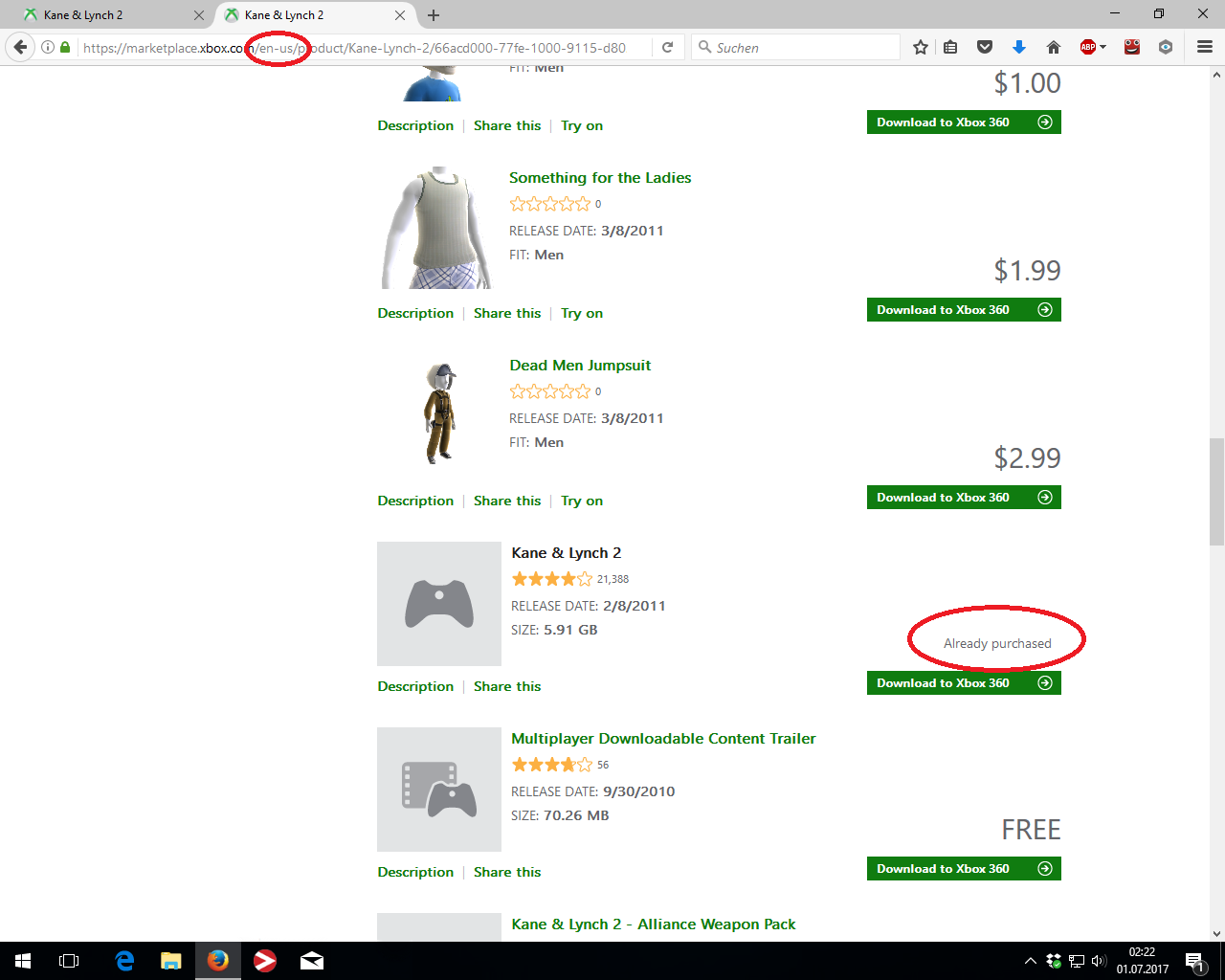Download Something for the Ladies to Xbox 360
This screenshot has width=1225, height=980.
click(964, 310)
